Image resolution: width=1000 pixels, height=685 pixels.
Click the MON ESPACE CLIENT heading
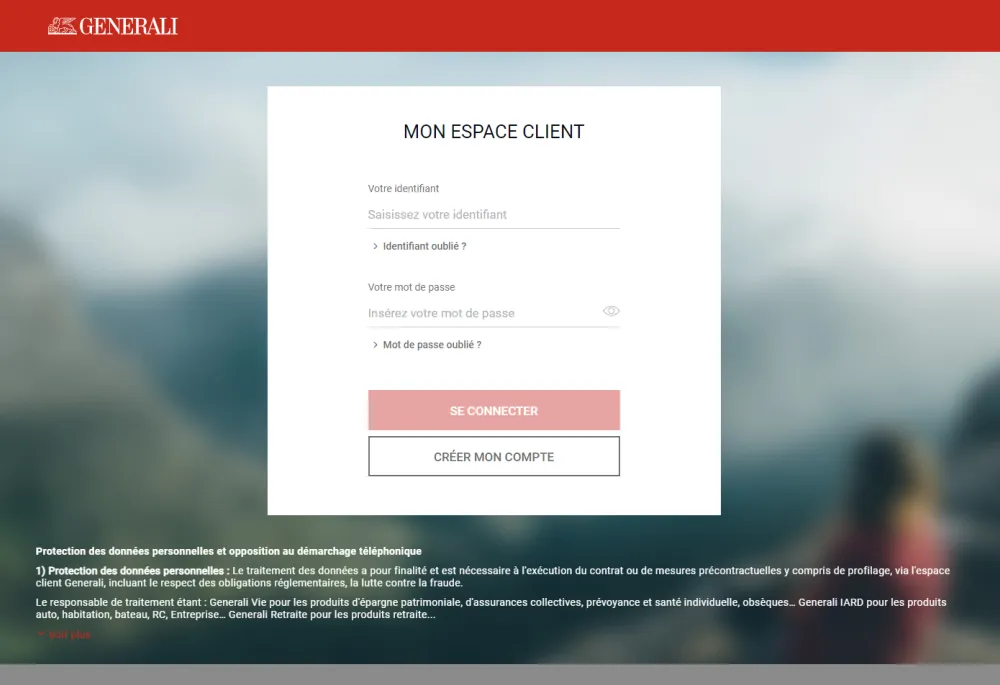(494, 131)
